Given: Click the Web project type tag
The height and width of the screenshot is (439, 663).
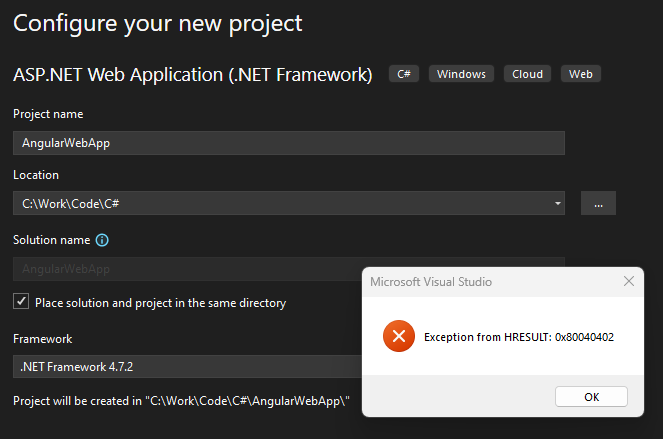Looking at the screenshot, I should coord(581,74).
